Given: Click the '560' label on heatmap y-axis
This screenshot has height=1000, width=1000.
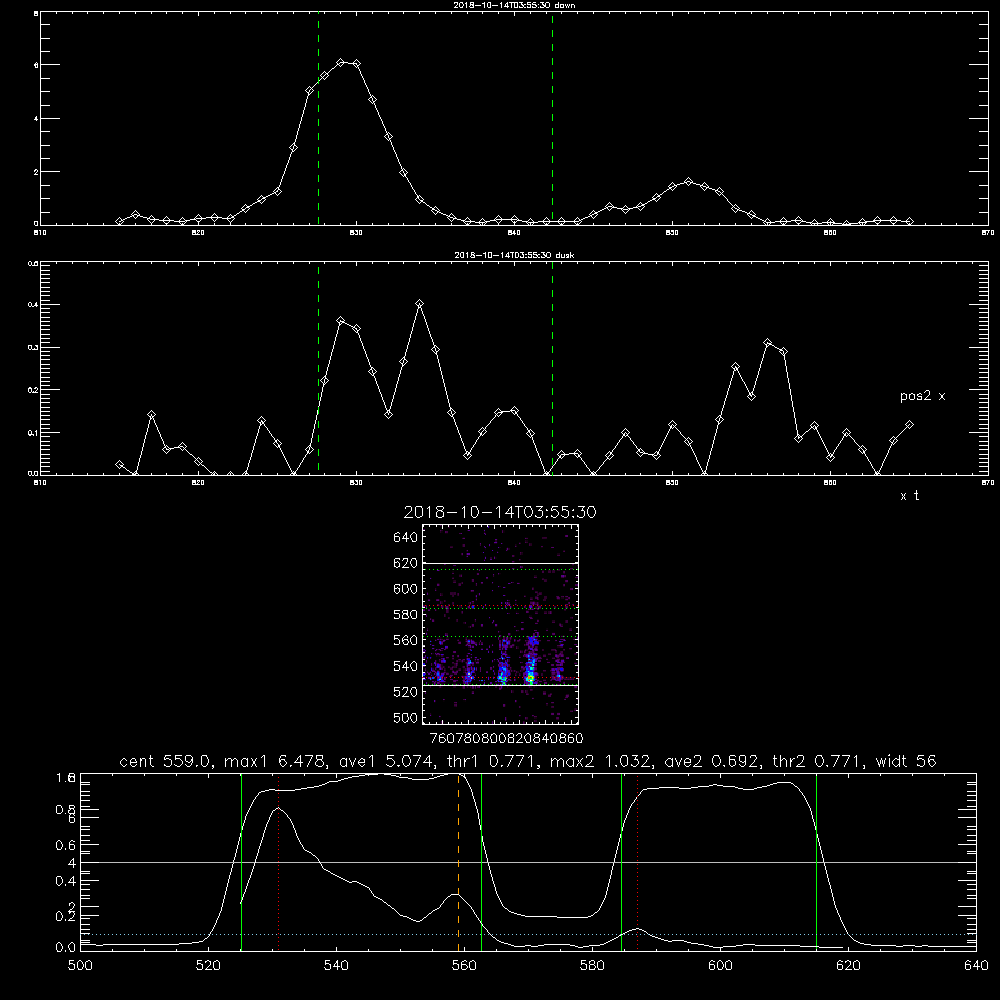Looking at the screenshot, I should click(405, 640).
